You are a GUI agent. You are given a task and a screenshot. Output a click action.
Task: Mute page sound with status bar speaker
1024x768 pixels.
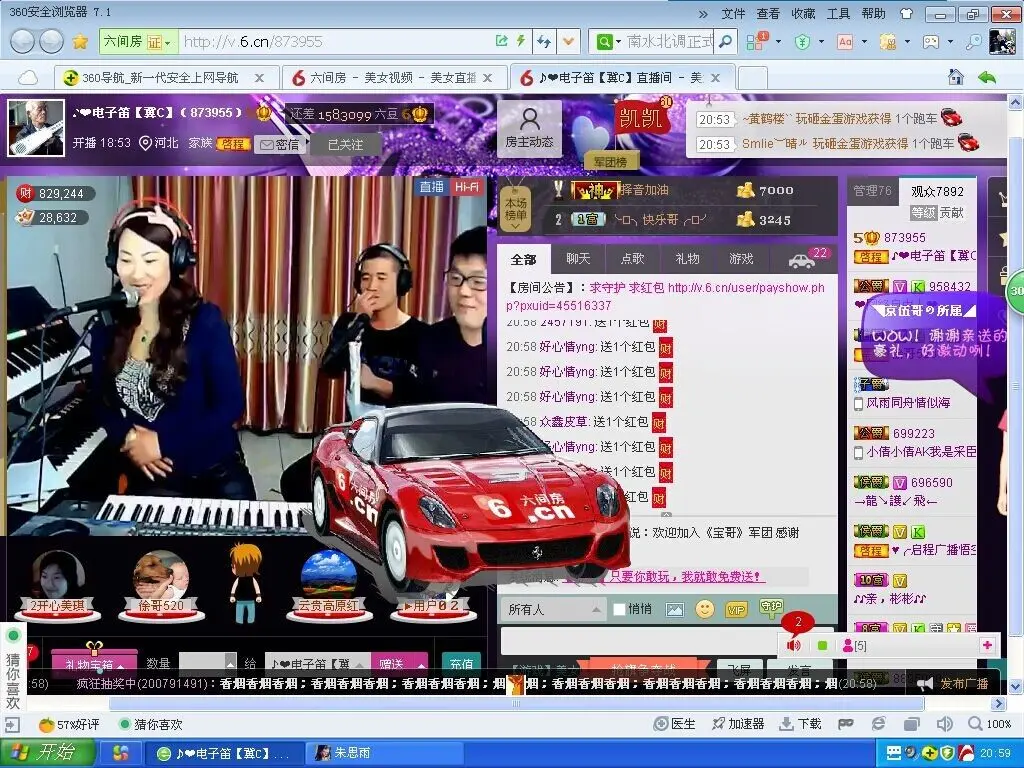click(944, 724)
